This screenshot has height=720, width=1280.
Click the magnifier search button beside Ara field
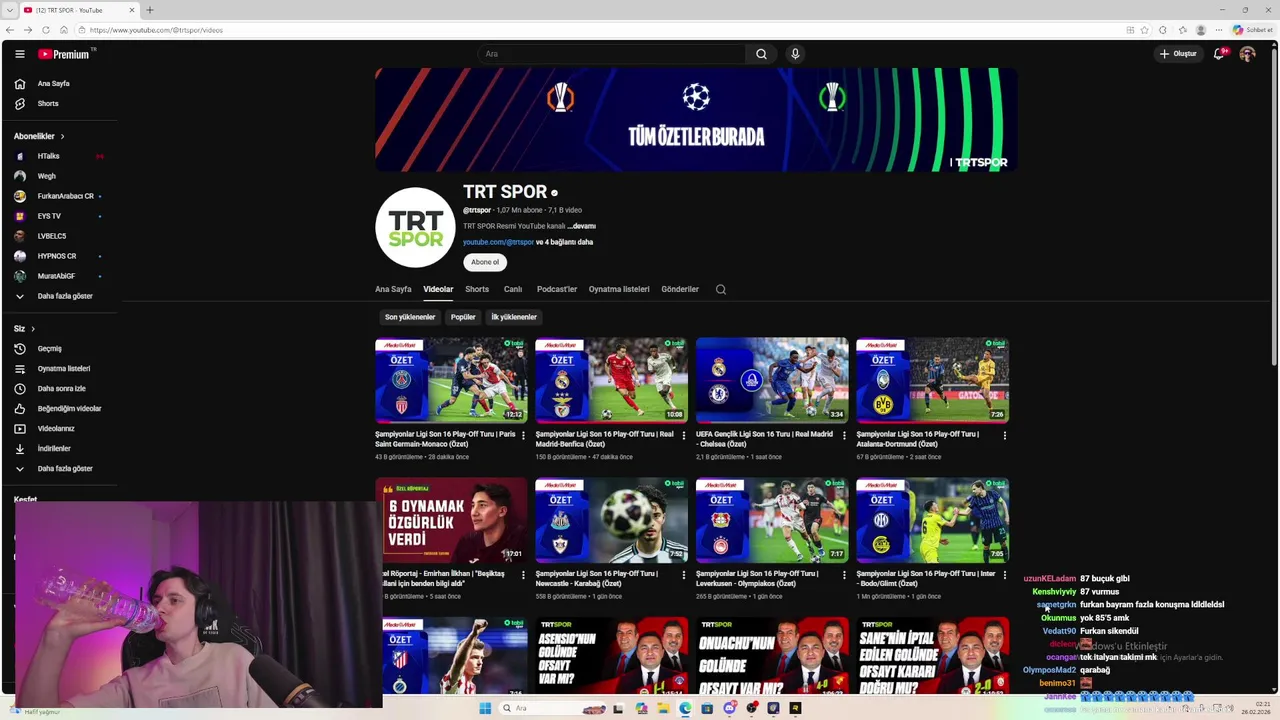(x=761, y=54)
